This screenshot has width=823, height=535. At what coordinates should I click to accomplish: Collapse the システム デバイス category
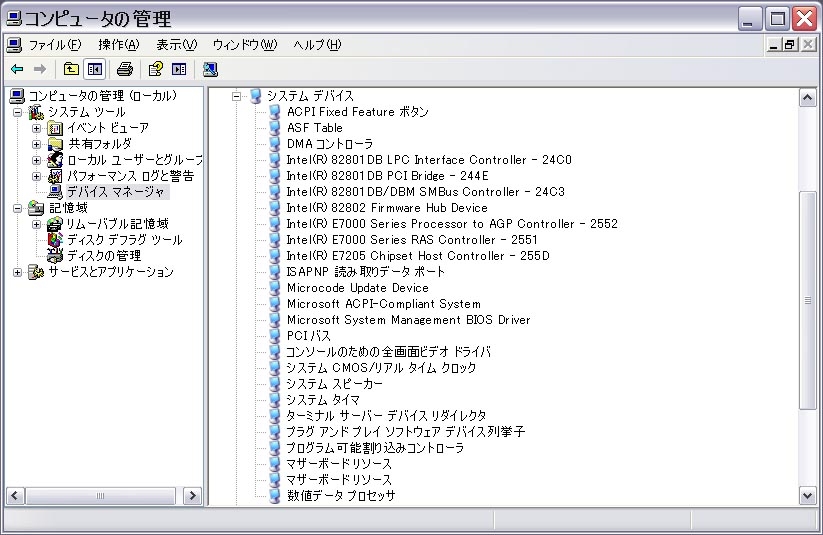[x=237, y=97]
